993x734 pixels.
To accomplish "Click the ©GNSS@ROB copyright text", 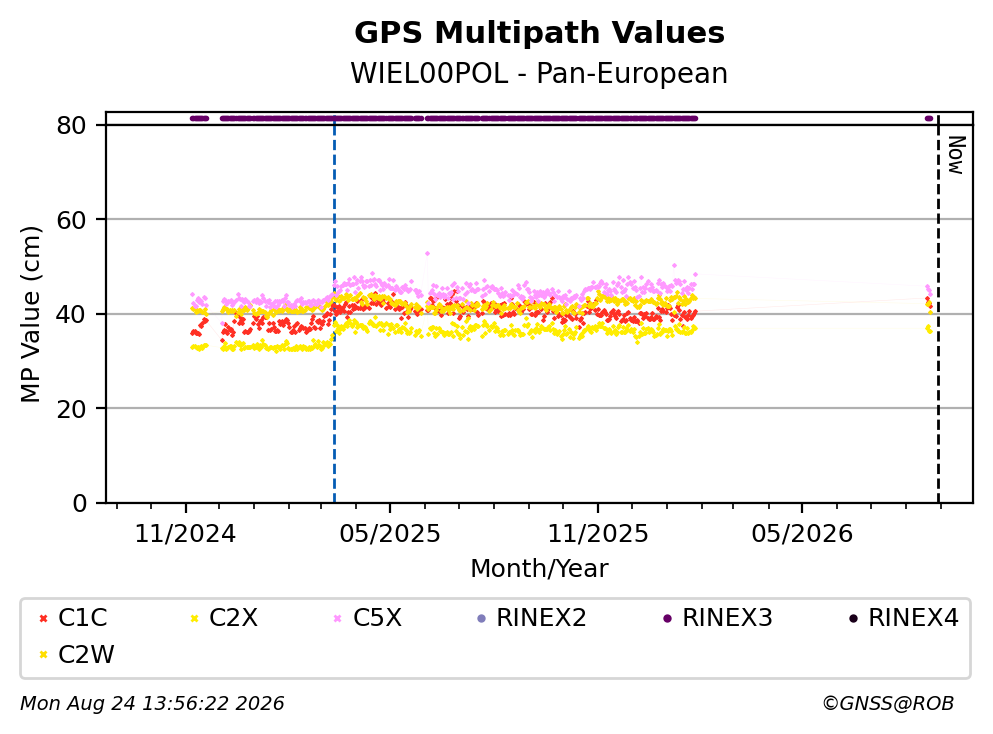I will 888,704.
